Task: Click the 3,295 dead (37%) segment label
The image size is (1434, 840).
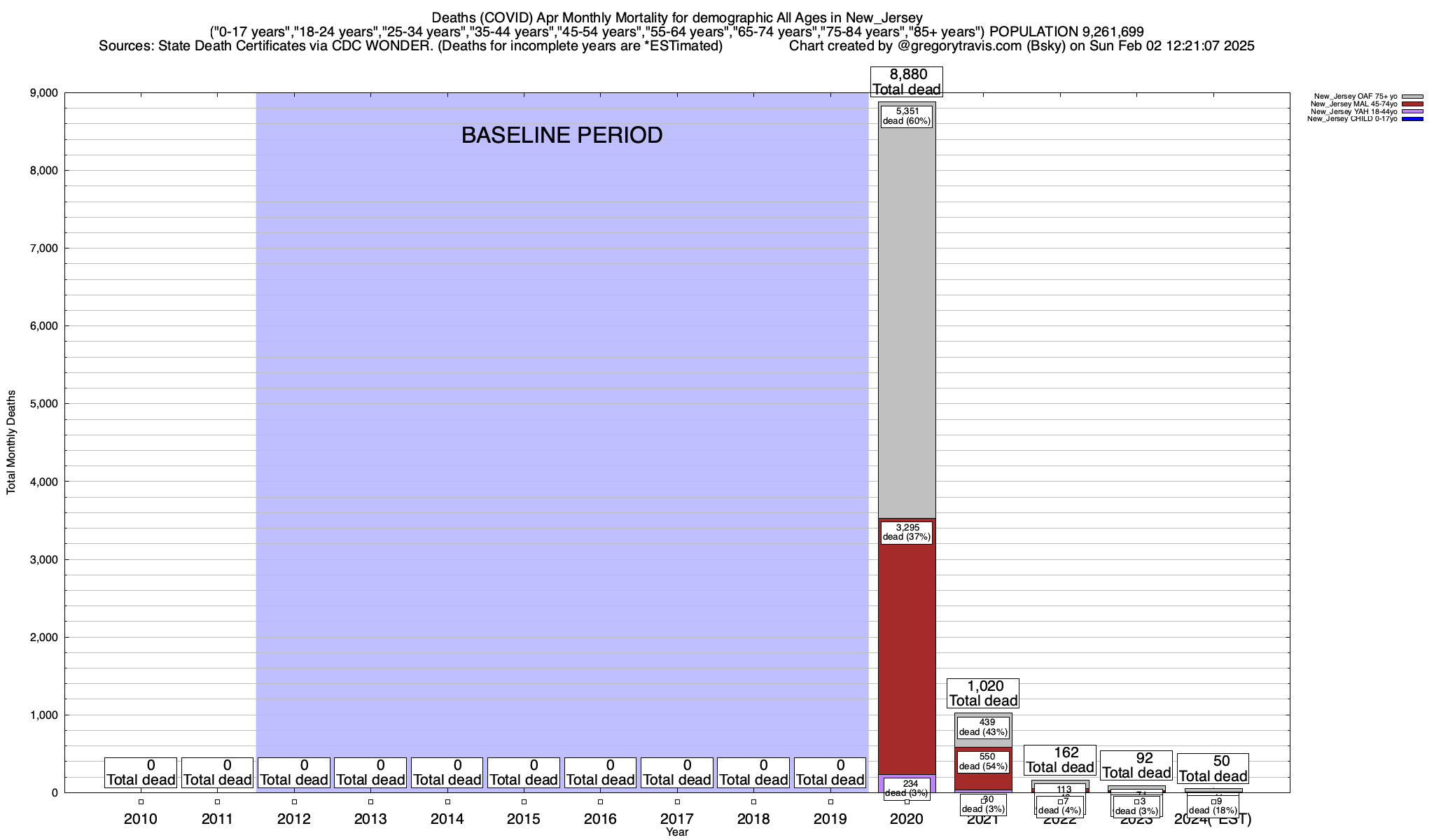Action: click(907, 532)
